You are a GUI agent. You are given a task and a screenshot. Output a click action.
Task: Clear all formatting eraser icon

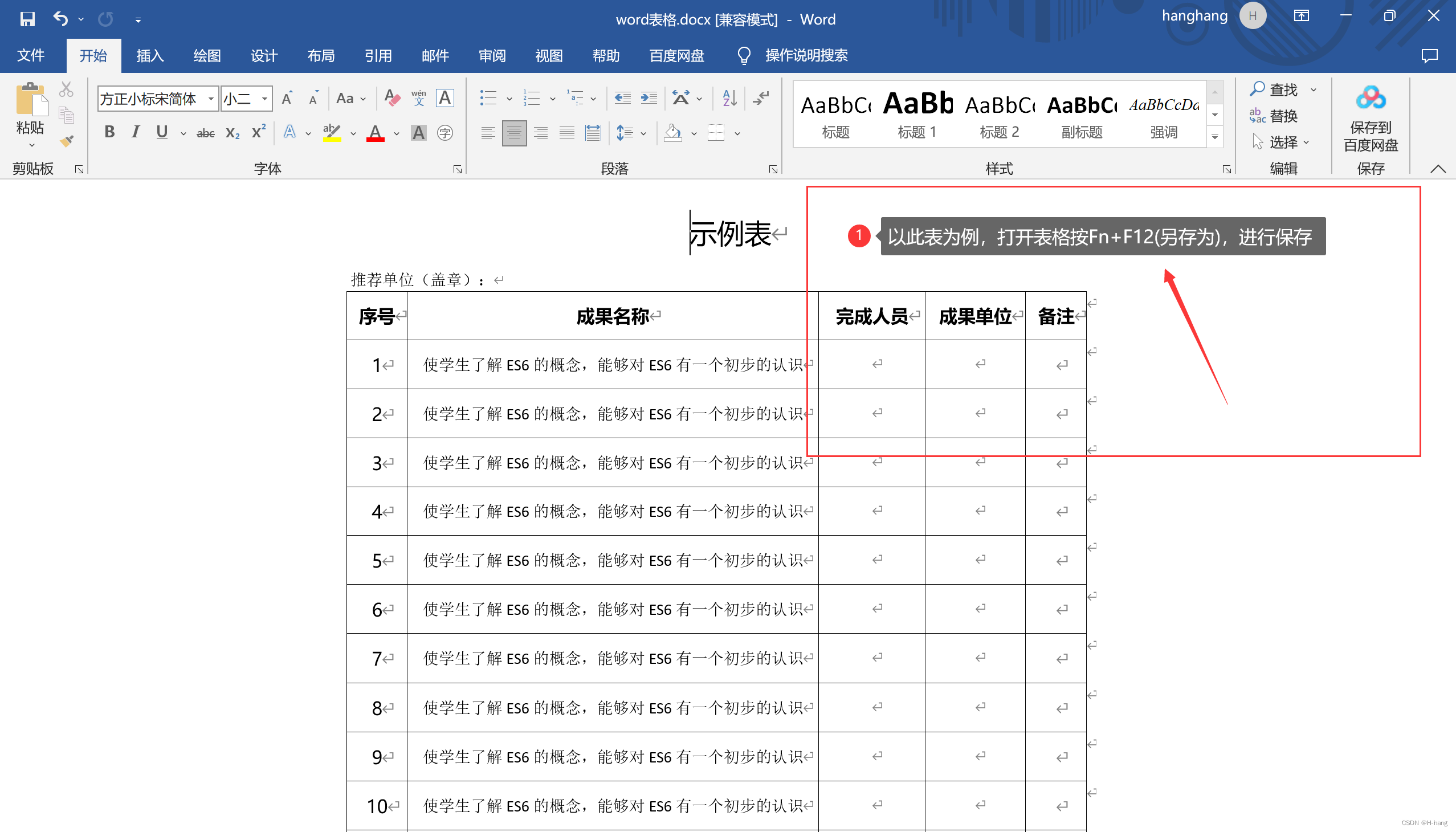point(392,97)
